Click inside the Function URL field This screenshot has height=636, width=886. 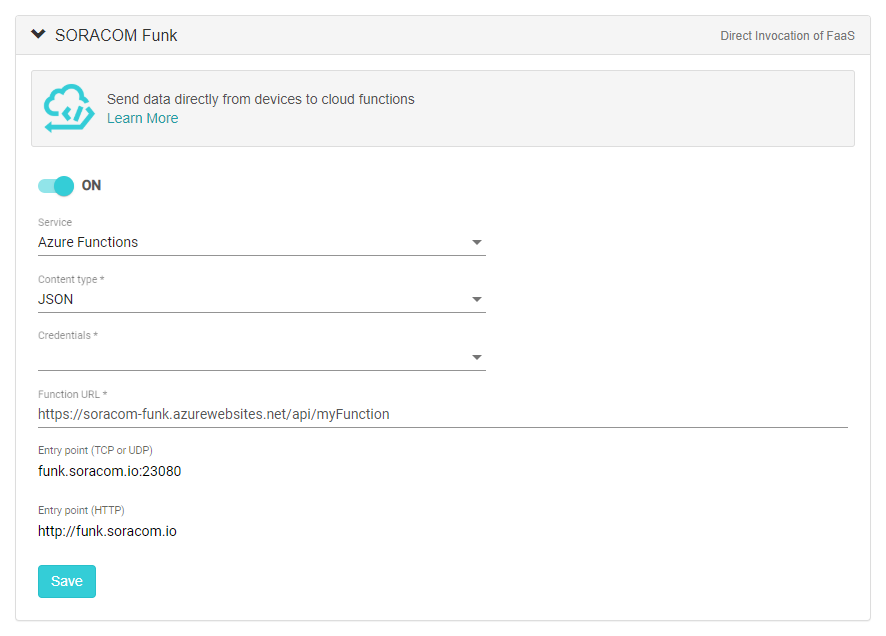click(x=300, y=414)
